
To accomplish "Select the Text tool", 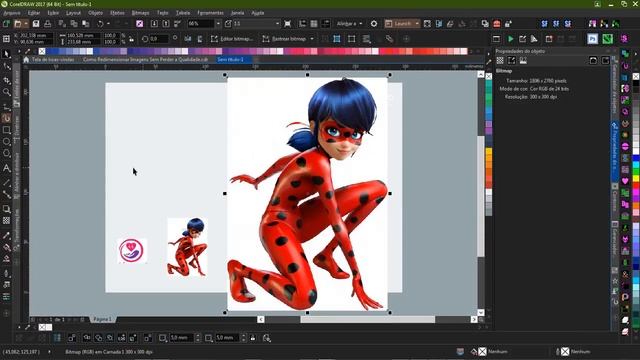I will [7, 168].
